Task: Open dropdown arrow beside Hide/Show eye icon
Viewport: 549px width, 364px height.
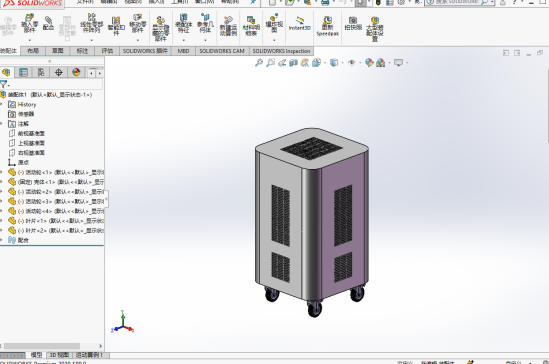Action: click(x=360, y=63)
